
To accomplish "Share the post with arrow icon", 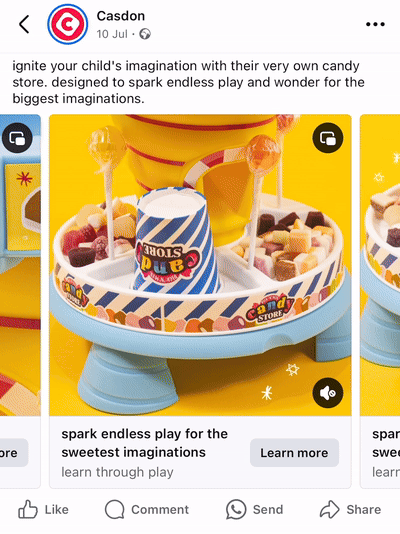I will [x=350, y=509].
